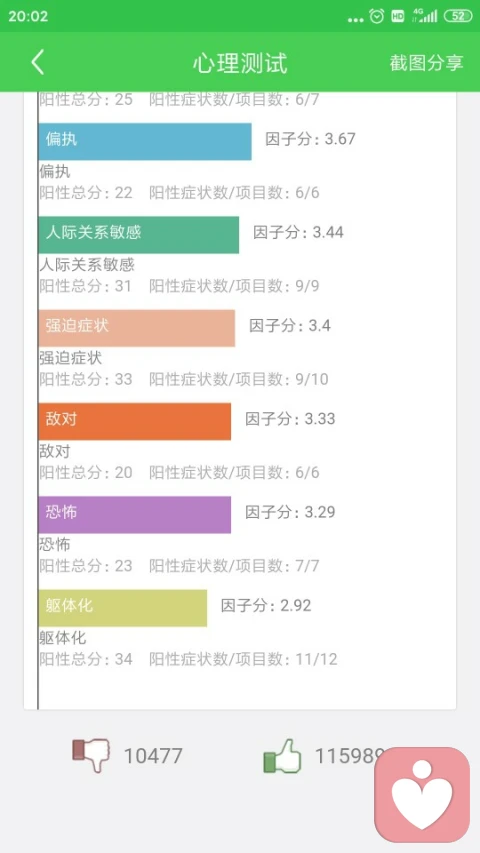
Task: Click the 10477 dislike count
Action: coord(153,756)
